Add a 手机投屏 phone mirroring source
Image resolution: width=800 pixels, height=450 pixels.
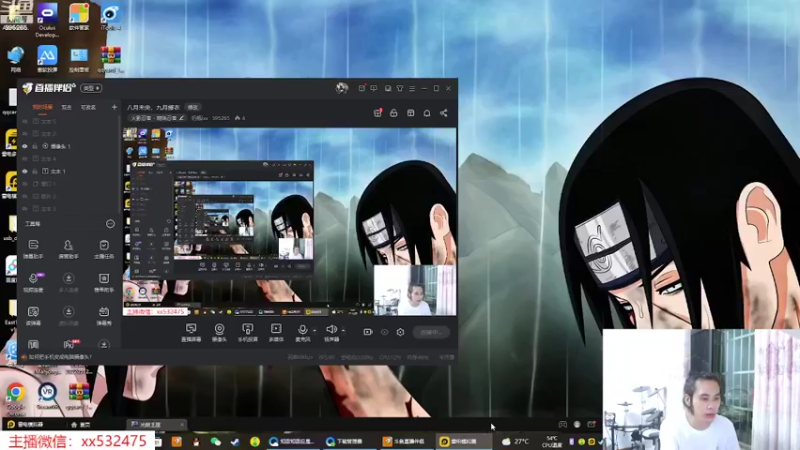click(247, 333)
